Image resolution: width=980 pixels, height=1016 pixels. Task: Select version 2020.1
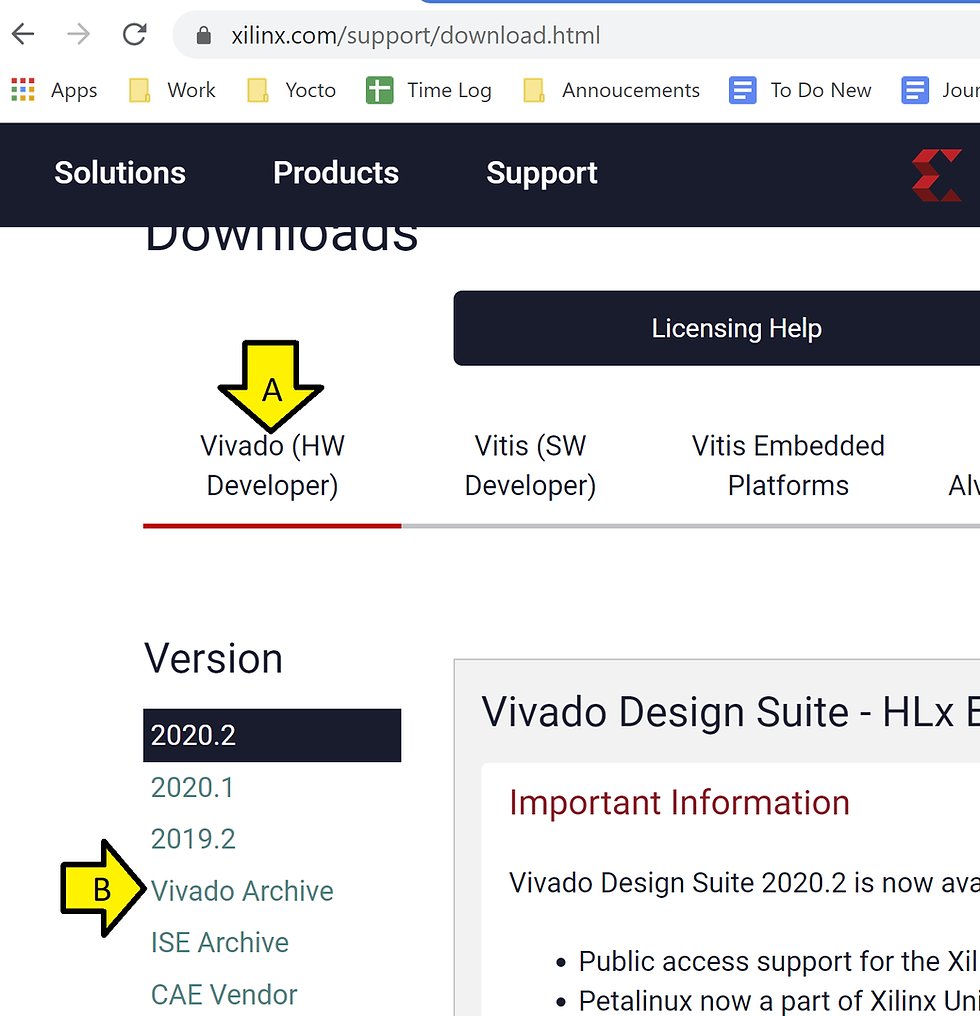pyautogui.click(x=192, y=788)
